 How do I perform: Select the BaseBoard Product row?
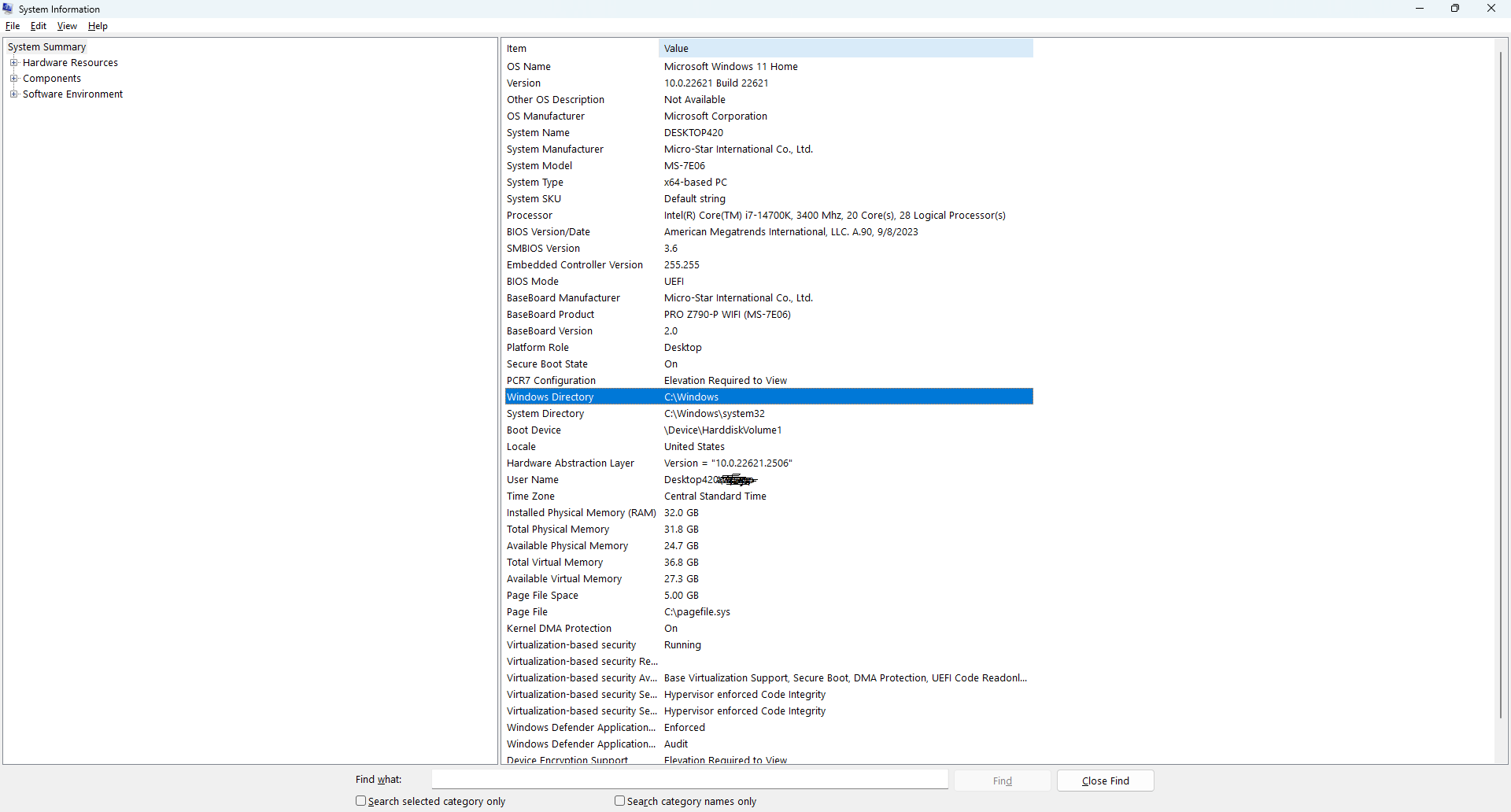769,315
